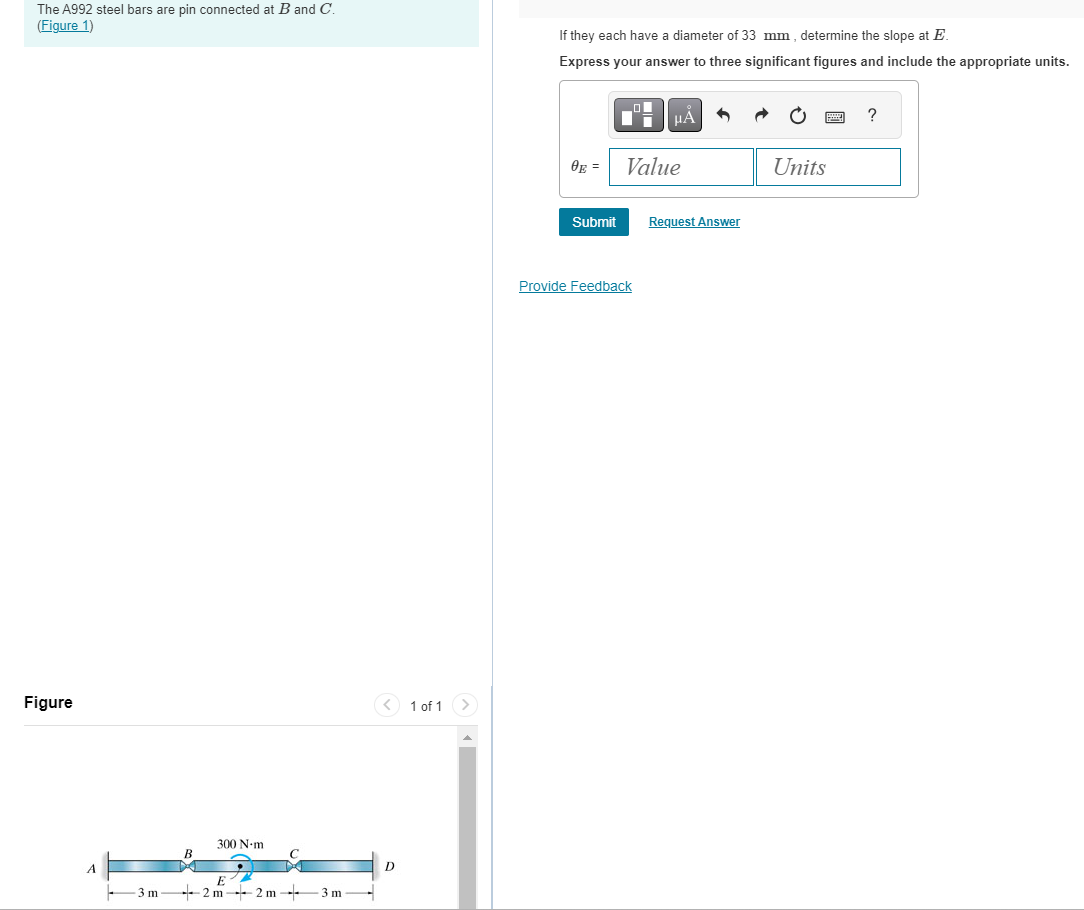This screenshot has height=910, width=1084.
Task: Click the '300 N·m' moment label
Action: coord(240,844)
